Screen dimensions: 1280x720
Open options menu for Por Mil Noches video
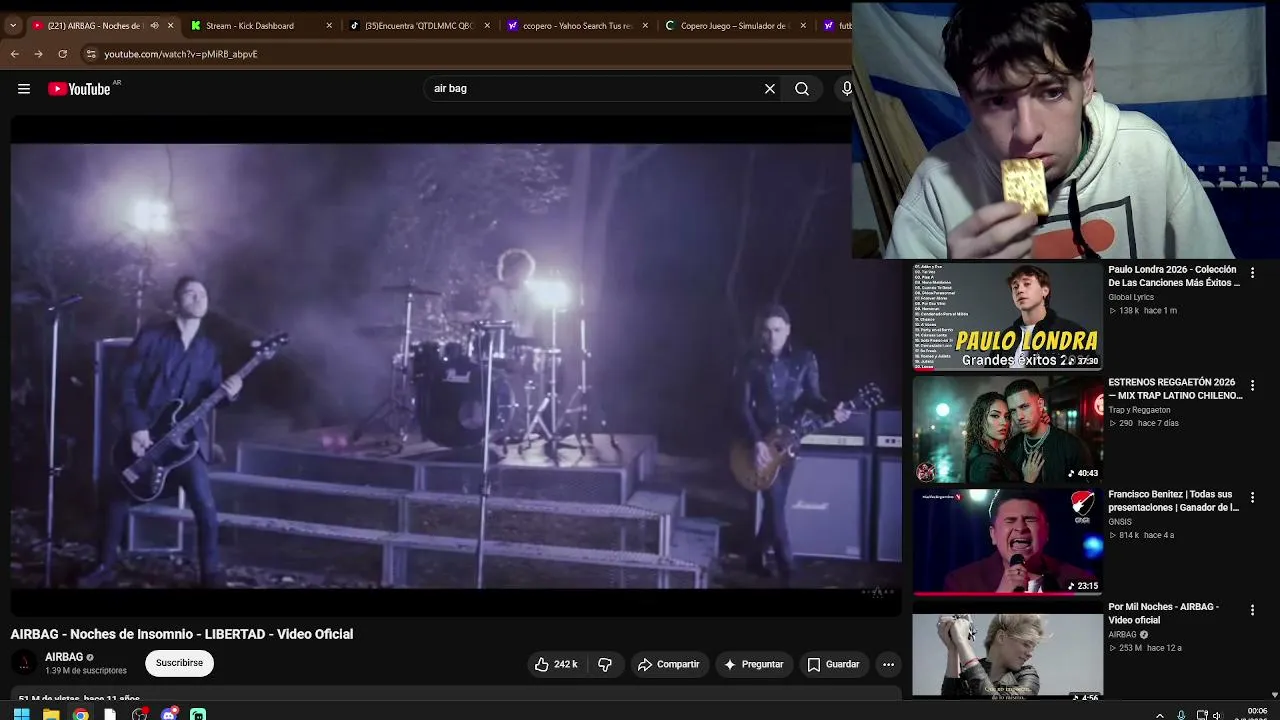click(x=1252, y=610)
